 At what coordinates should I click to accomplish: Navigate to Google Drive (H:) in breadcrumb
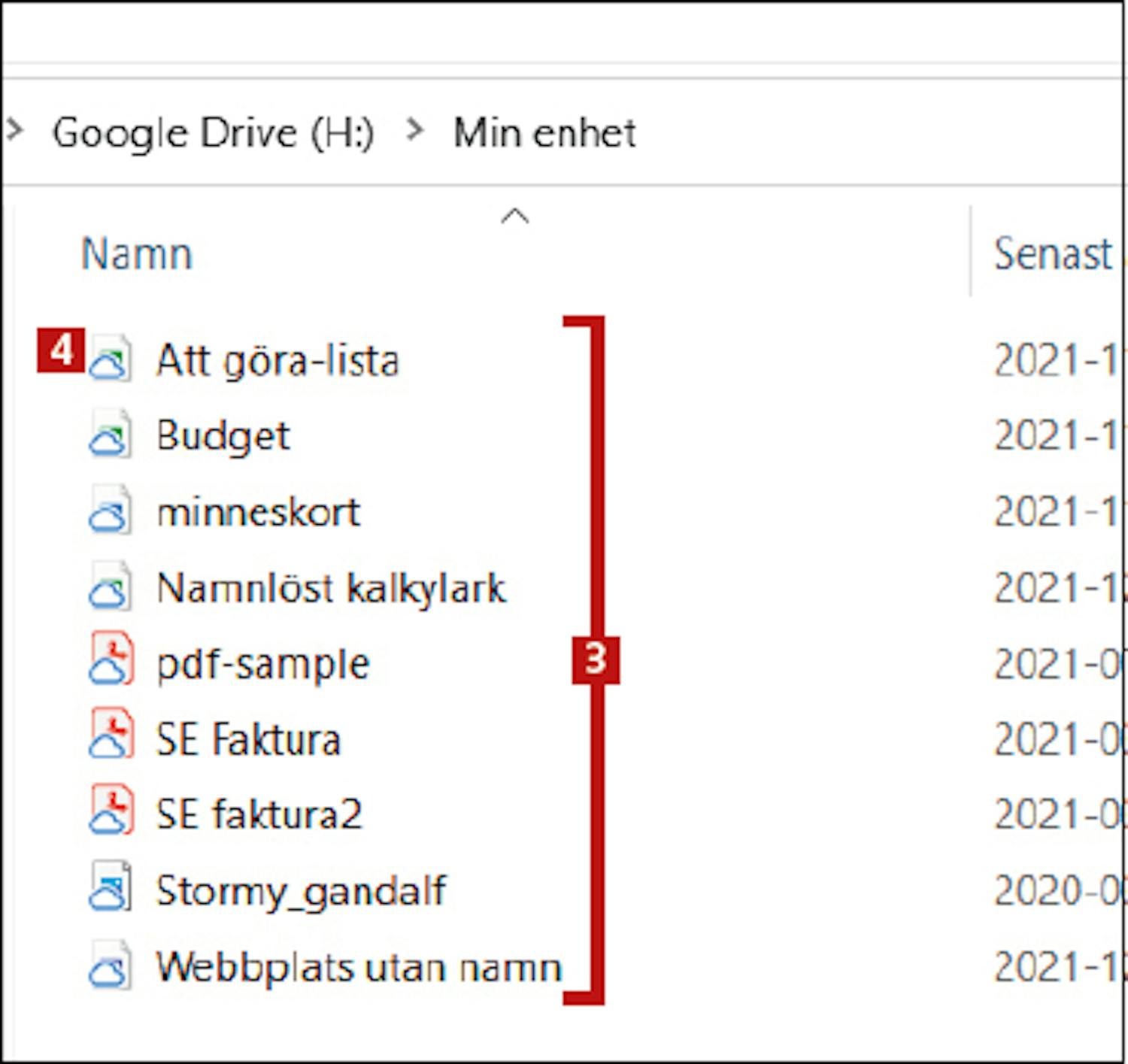[213, 133]
